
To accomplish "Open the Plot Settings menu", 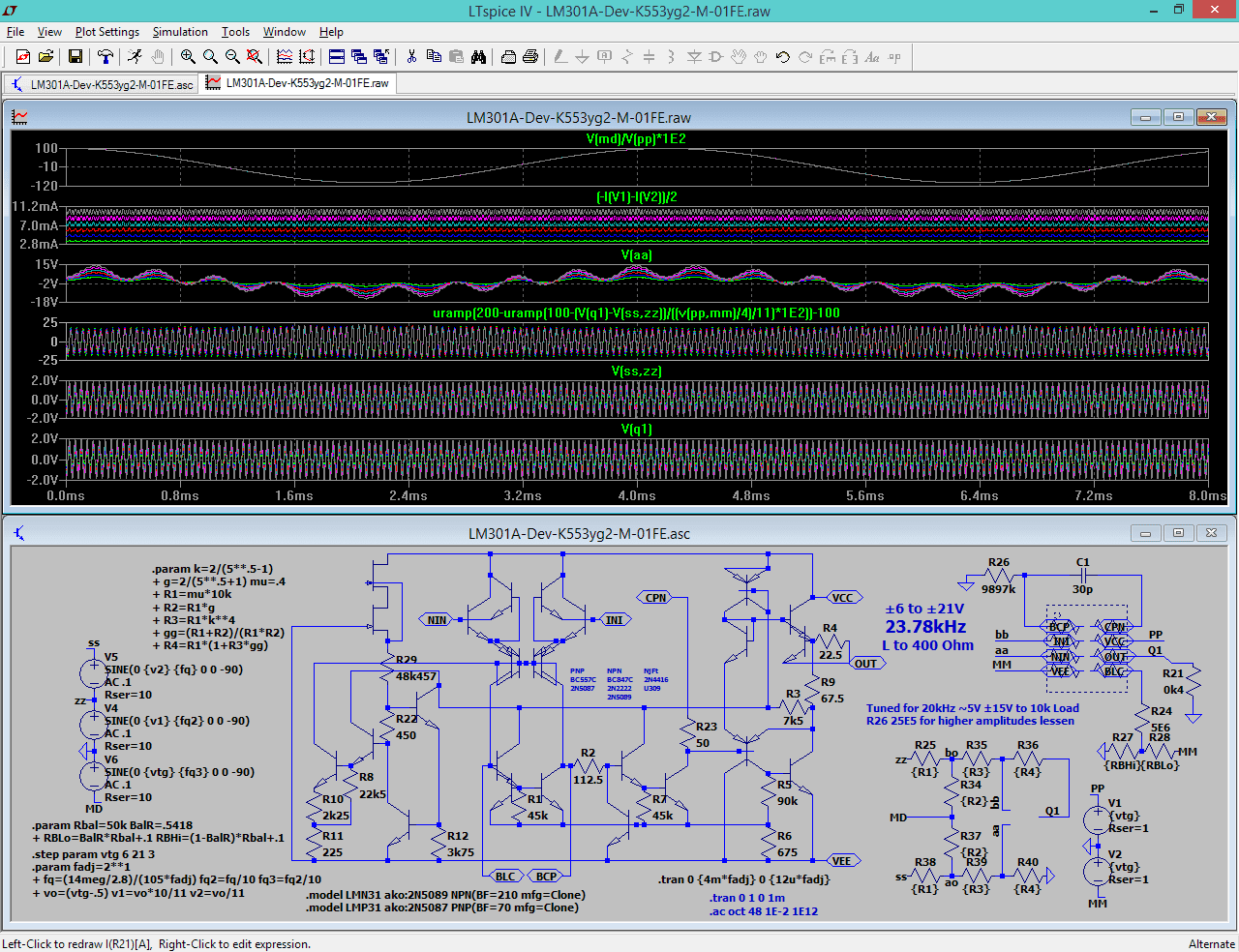I will (106, 31).
